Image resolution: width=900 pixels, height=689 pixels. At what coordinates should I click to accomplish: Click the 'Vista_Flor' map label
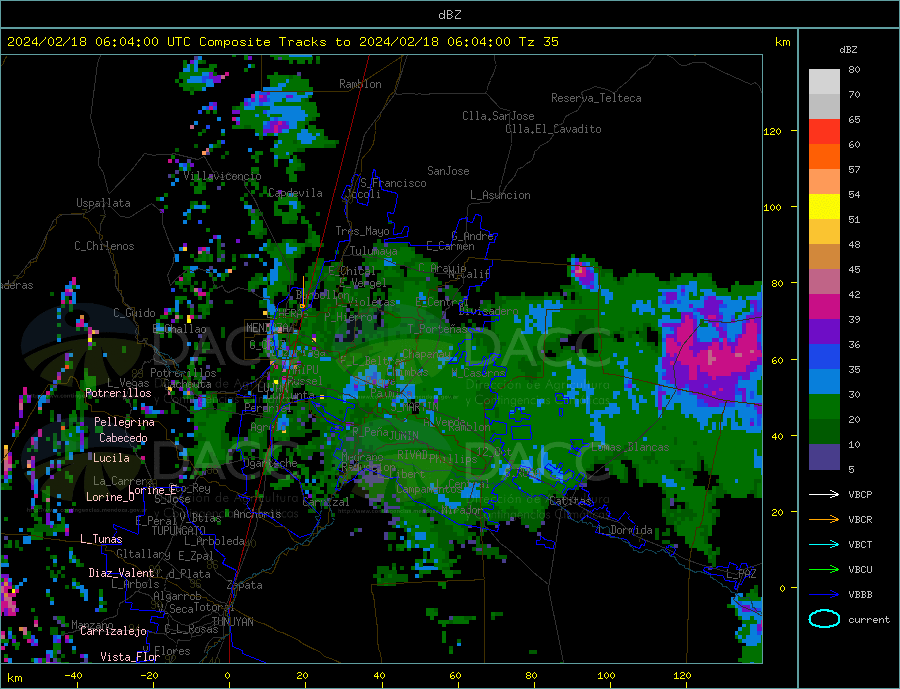coord(130,657)
